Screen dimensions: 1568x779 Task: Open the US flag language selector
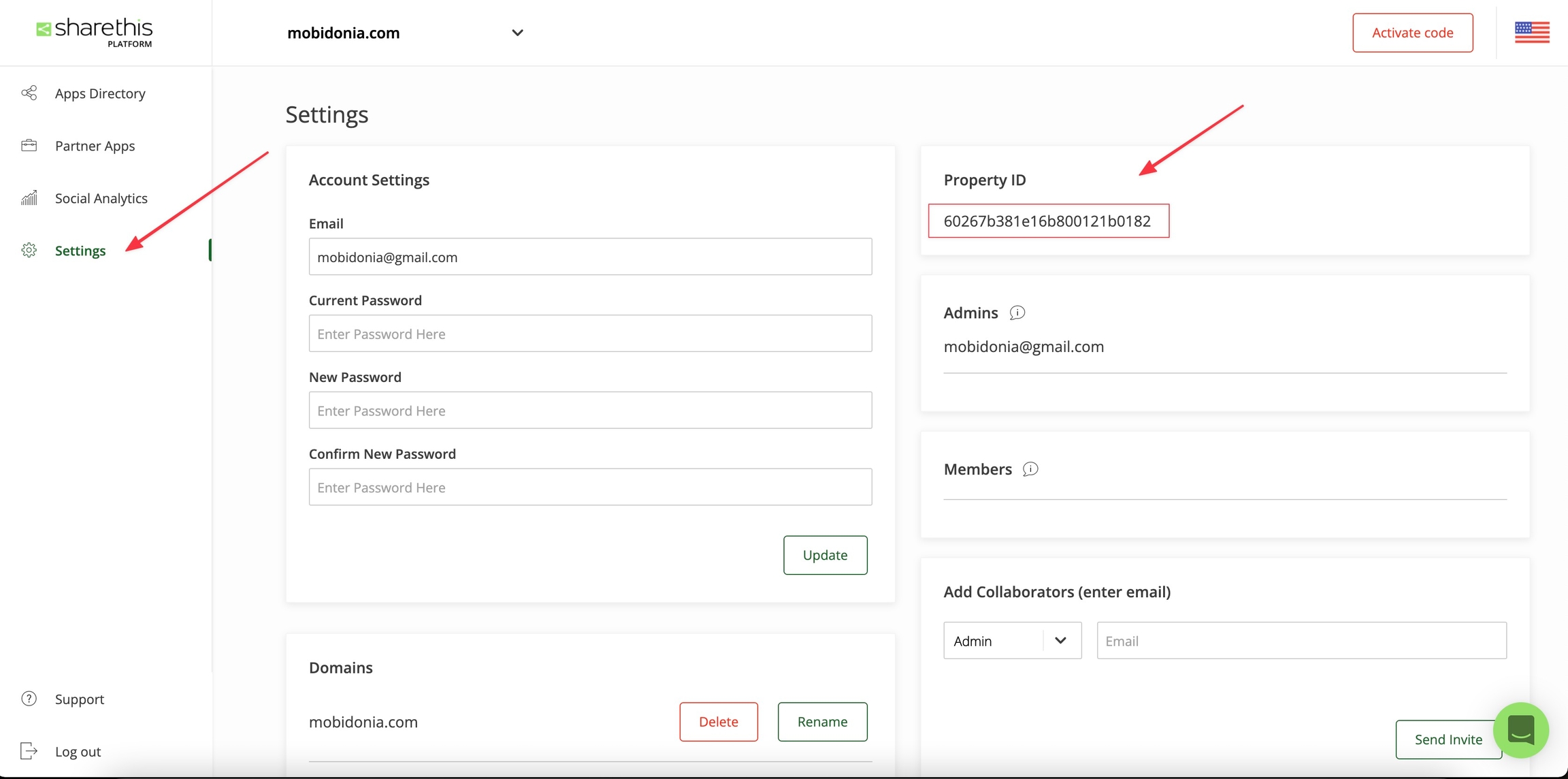(1531, 32)
